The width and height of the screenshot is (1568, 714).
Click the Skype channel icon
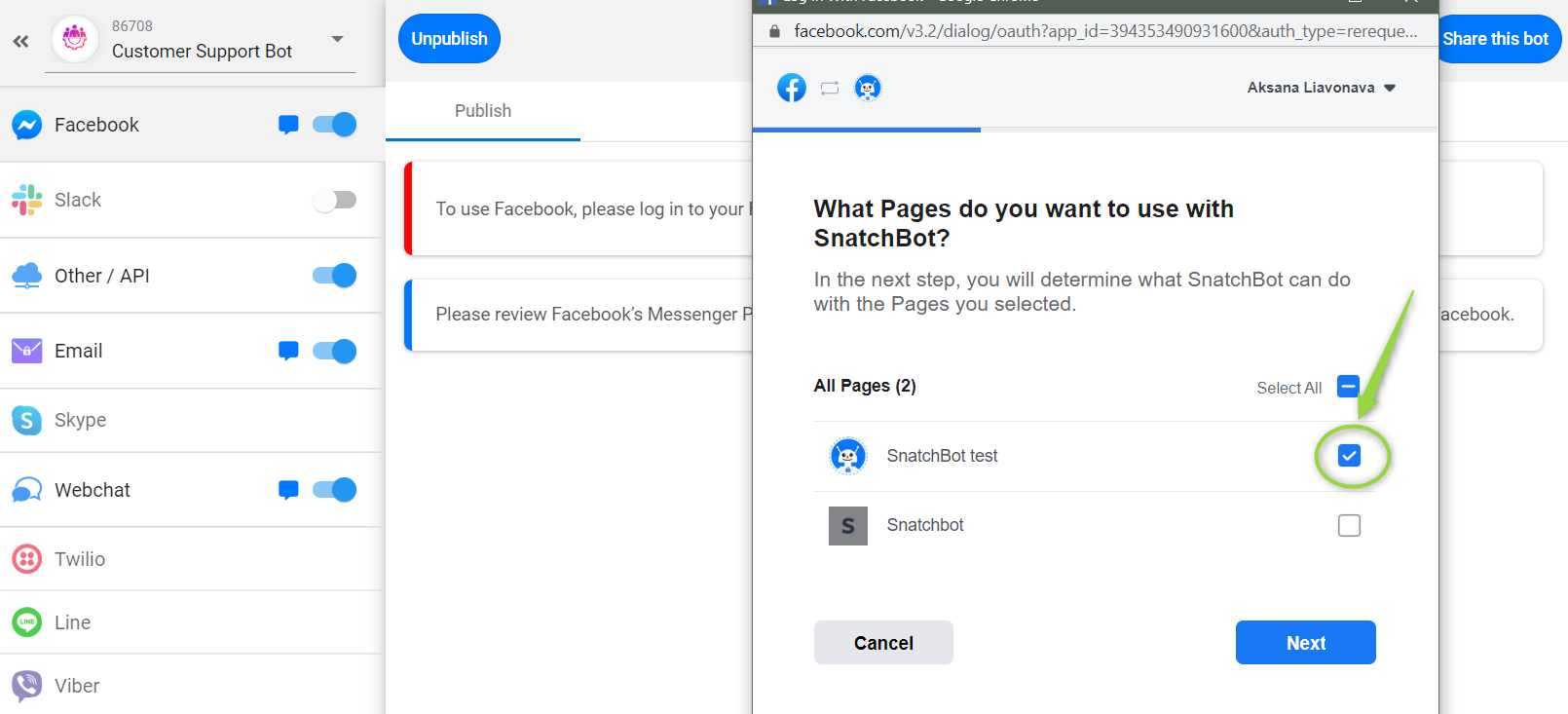27,420
